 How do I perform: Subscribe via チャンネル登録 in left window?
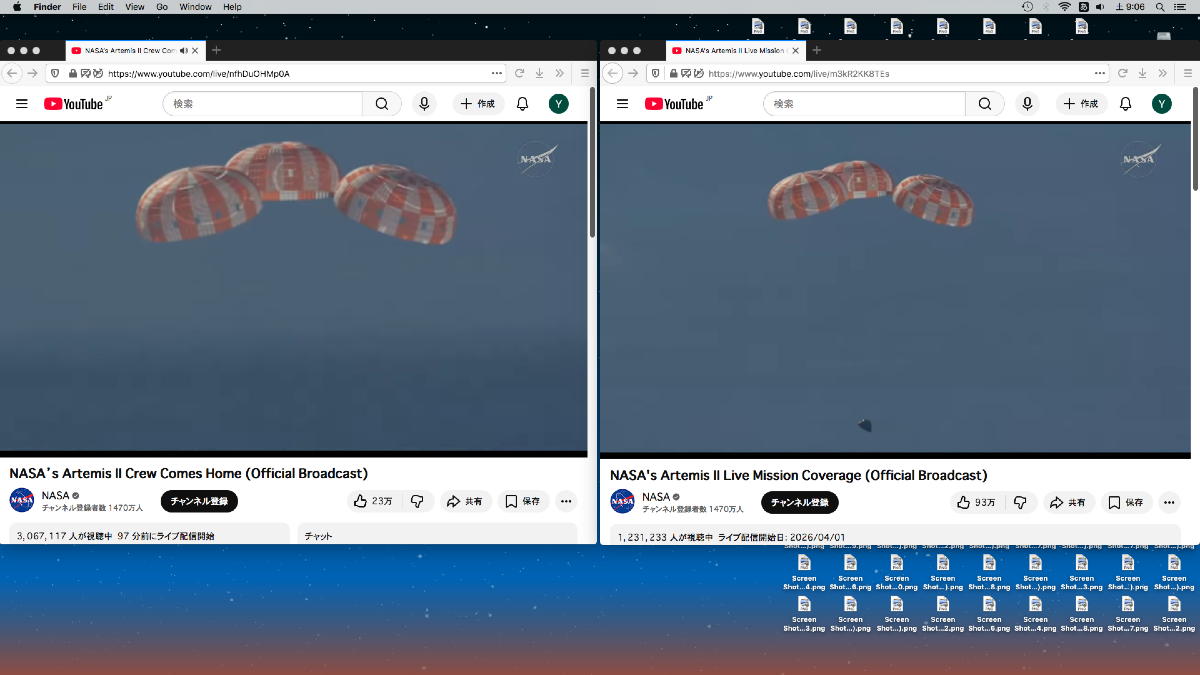(199, 501)
